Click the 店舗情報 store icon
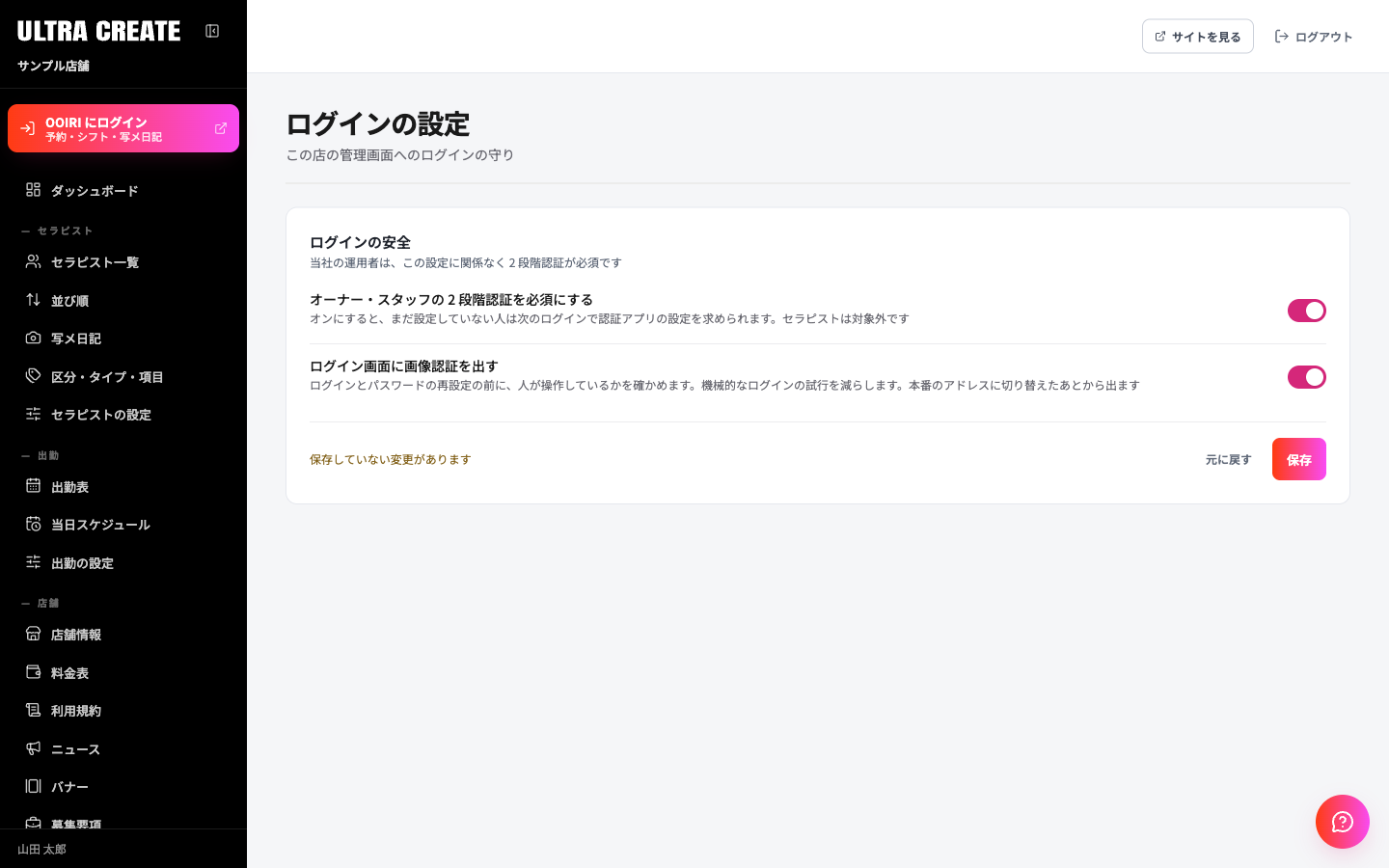1389x868 pixels. pos(33,634)
